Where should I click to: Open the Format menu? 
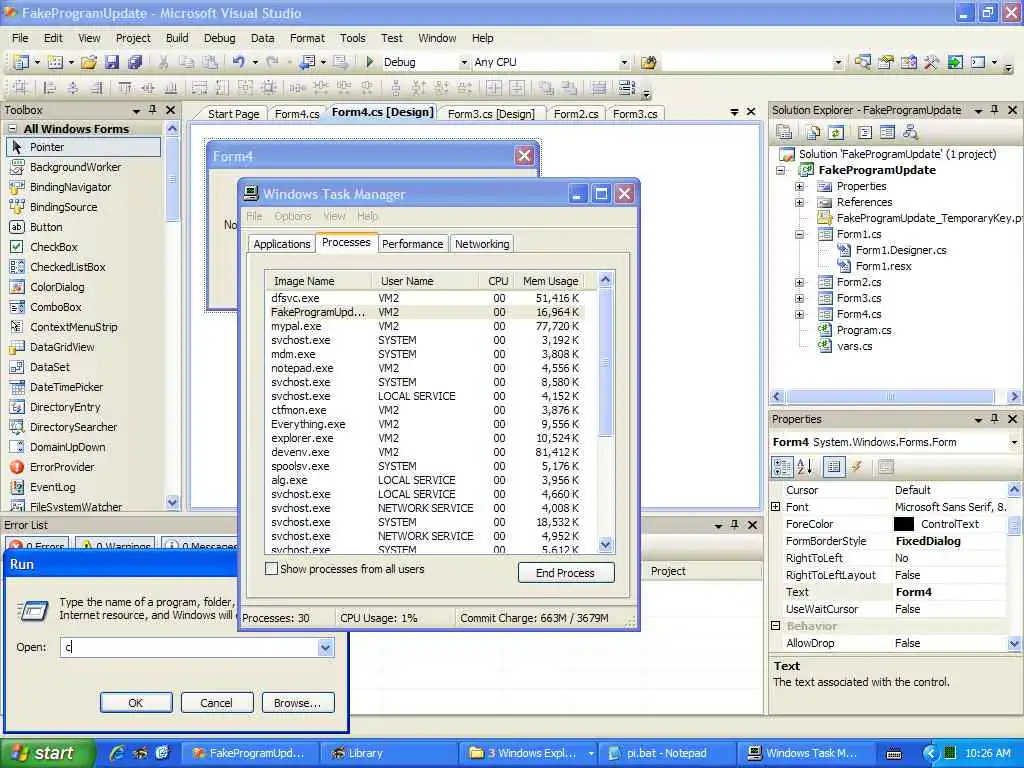tap(307, 38)
